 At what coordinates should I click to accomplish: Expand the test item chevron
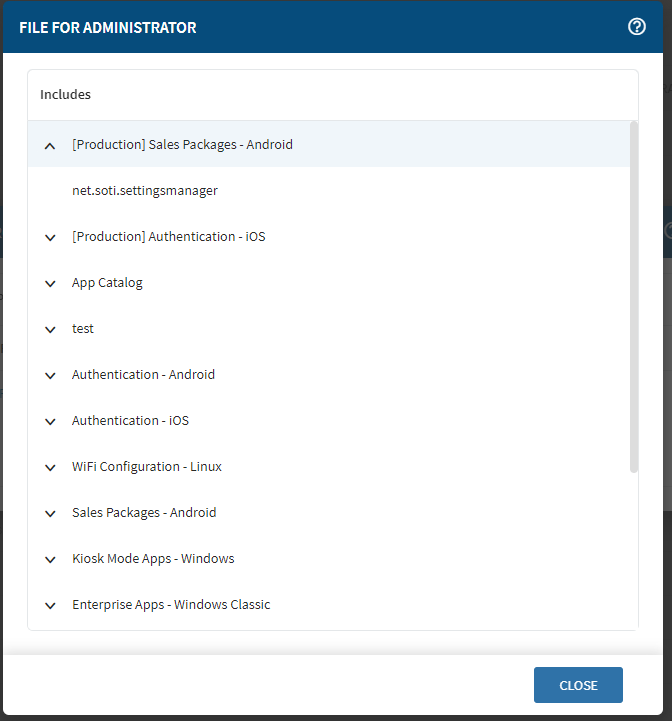[50, 329]
